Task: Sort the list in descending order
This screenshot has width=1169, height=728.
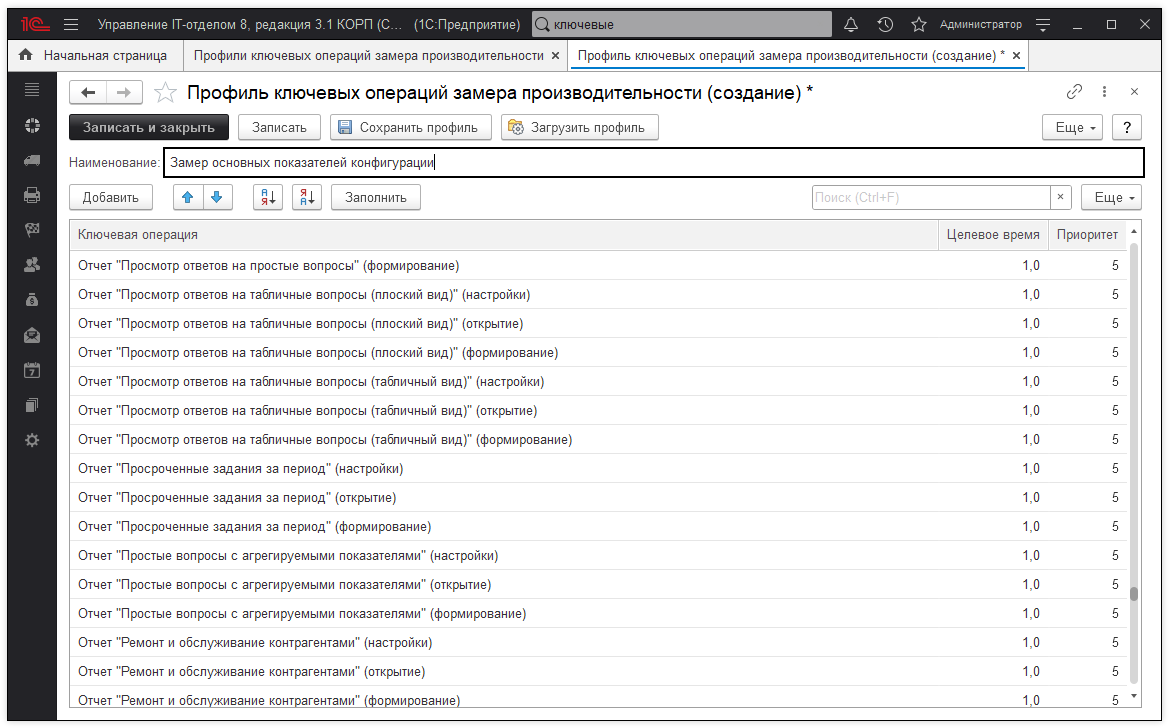Action: [x=306, y=198]
